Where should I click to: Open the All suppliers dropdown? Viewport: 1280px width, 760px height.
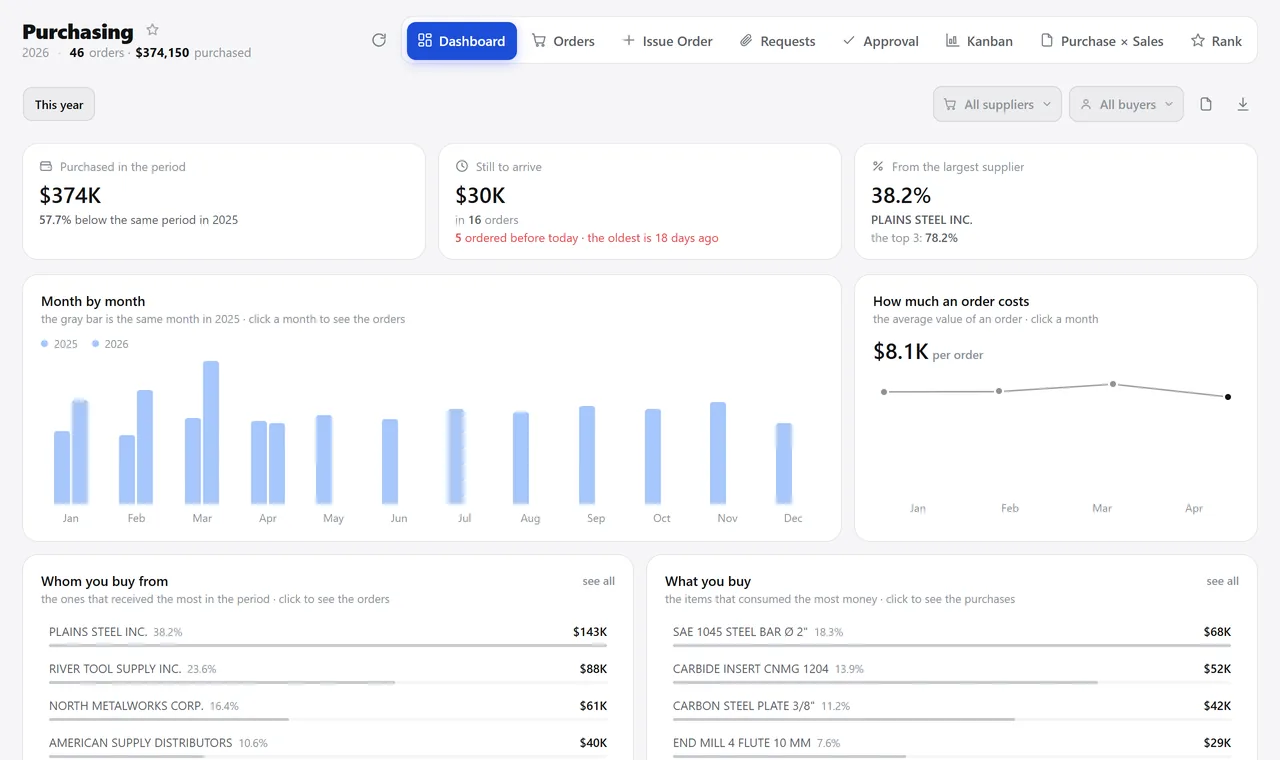tap(997, 104)
